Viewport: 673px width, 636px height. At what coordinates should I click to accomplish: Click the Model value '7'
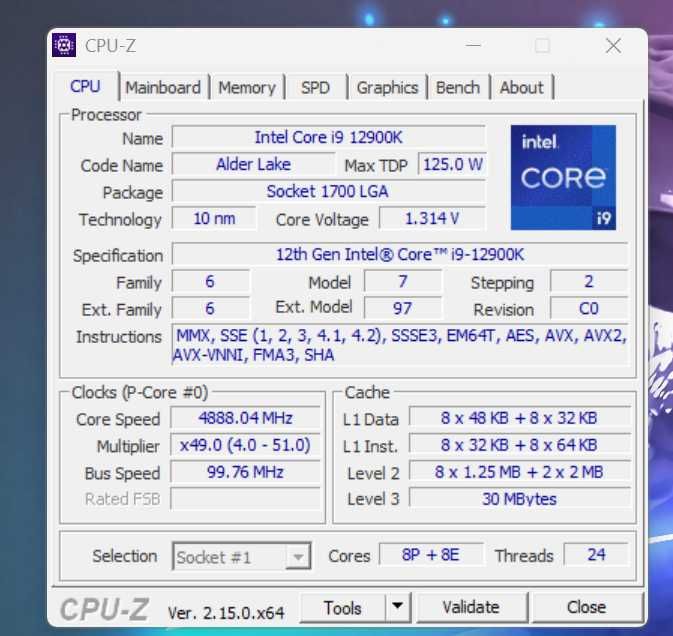[x=403, y=282]
